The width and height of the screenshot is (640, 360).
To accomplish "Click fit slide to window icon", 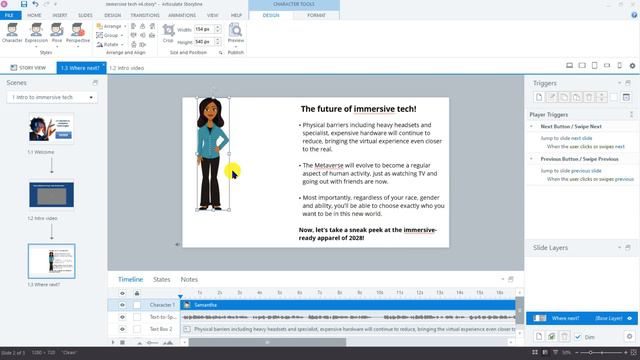I will 634,352.
